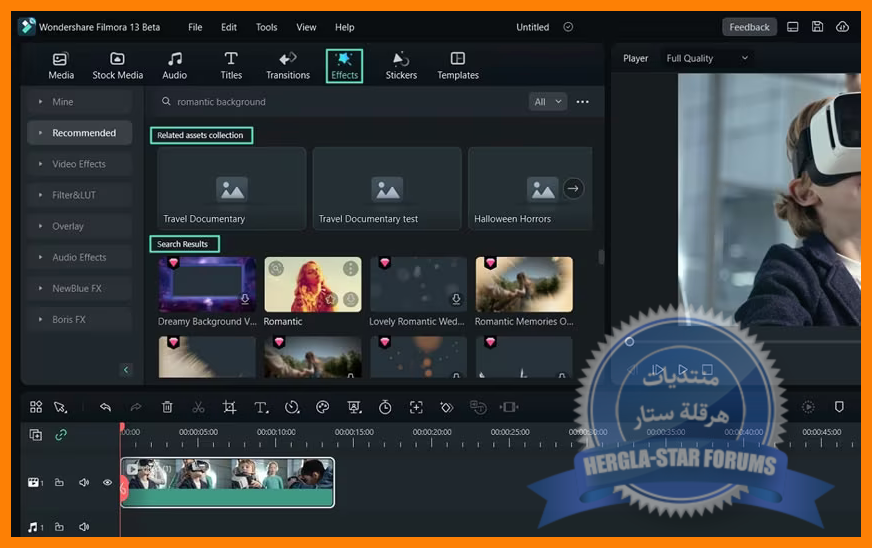872x548 pixels.
Task: Toggle the lock on audio track 1
Action: (x=59, y=527)
